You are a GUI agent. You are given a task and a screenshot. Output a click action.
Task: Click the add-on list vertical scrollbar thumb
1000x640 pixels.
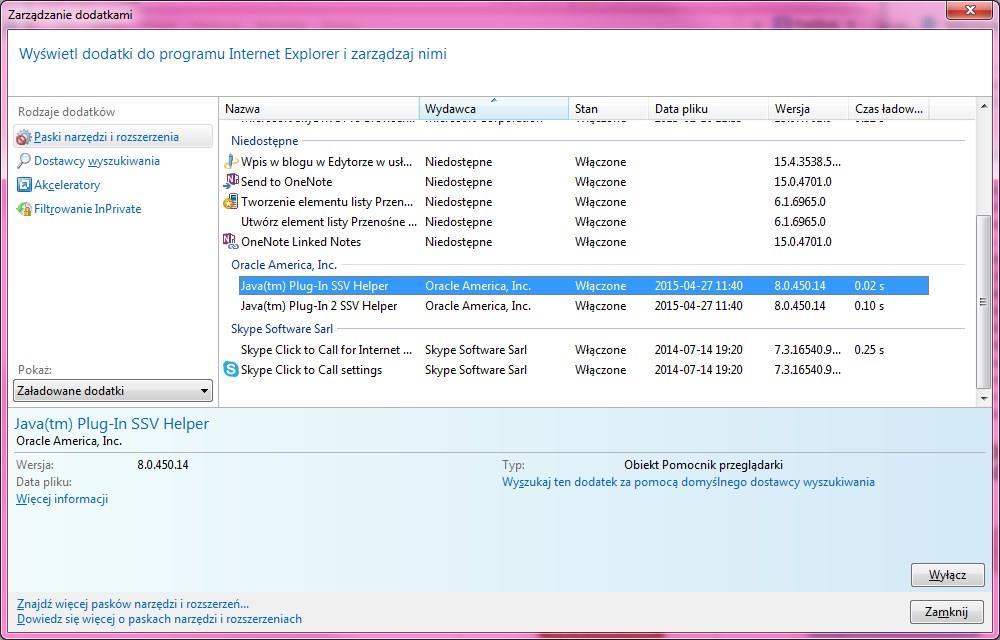983,302
